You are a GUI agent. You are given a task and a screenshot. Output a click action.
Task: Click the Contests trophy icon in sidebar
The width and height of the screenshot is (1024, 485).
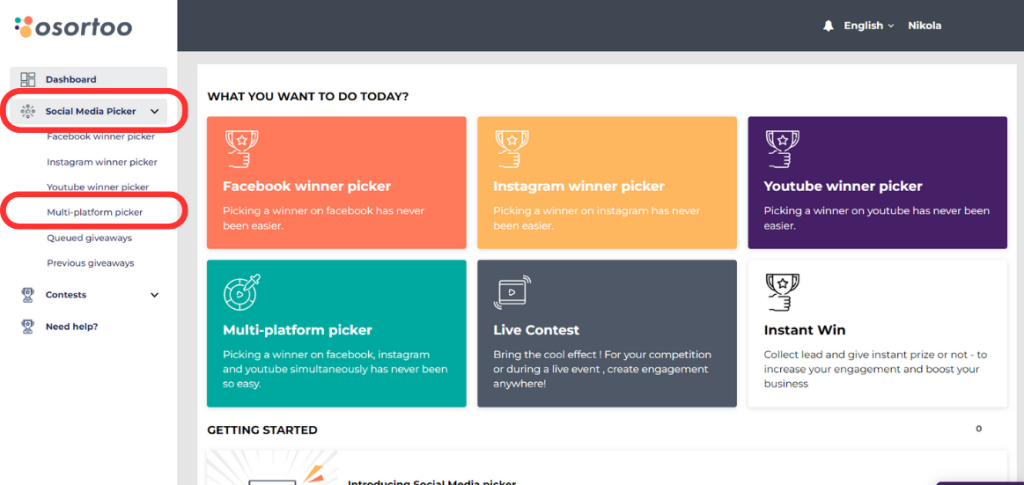(28, 295)
